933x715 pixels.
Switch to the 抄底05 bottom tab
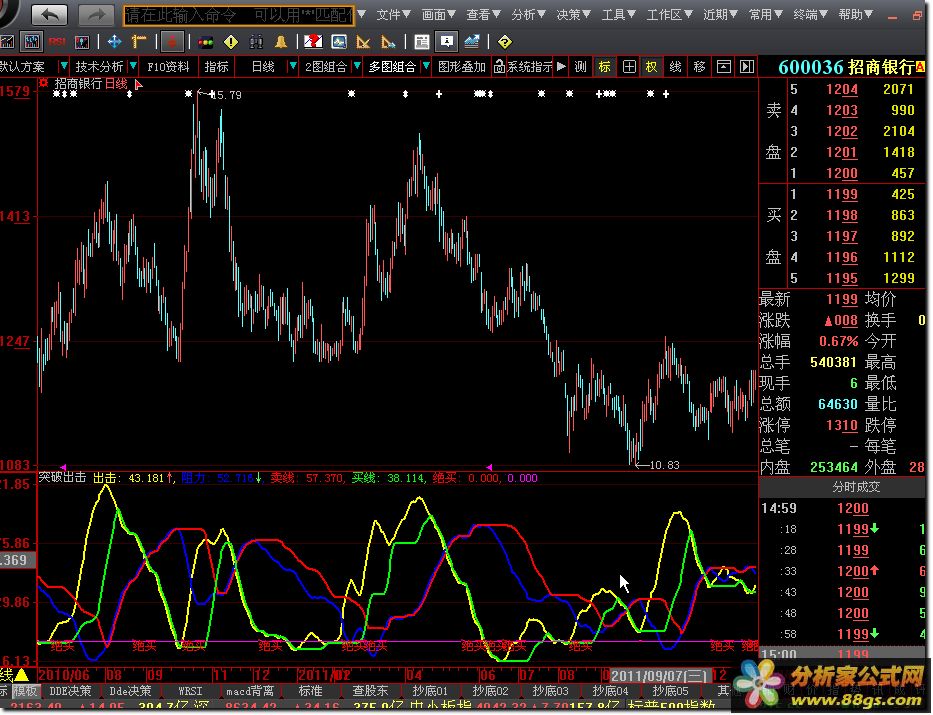(x=670, y=691)
